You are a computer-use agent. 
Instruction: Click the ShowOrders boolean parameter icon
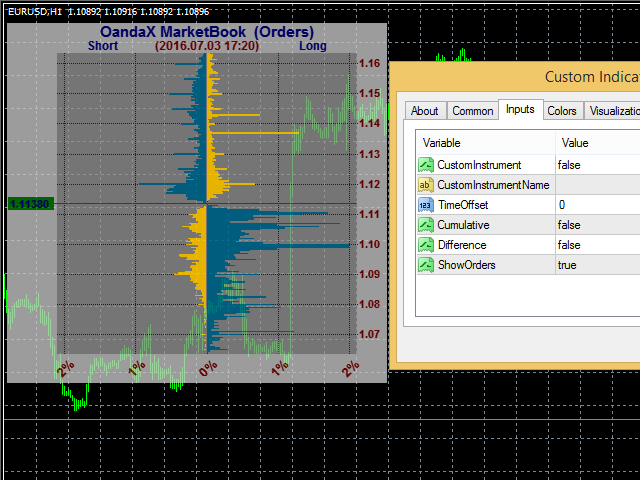(x=426, y=265)
